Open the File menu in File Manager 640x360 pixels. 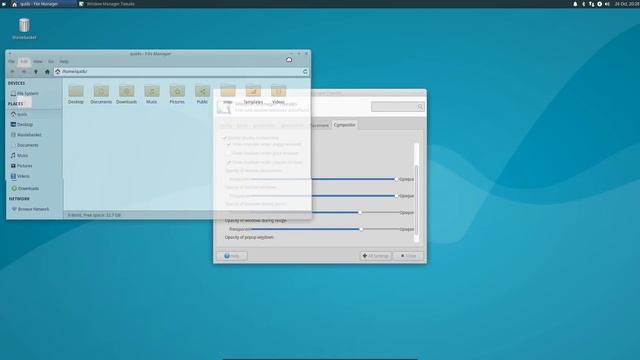(x=11, y=62)
